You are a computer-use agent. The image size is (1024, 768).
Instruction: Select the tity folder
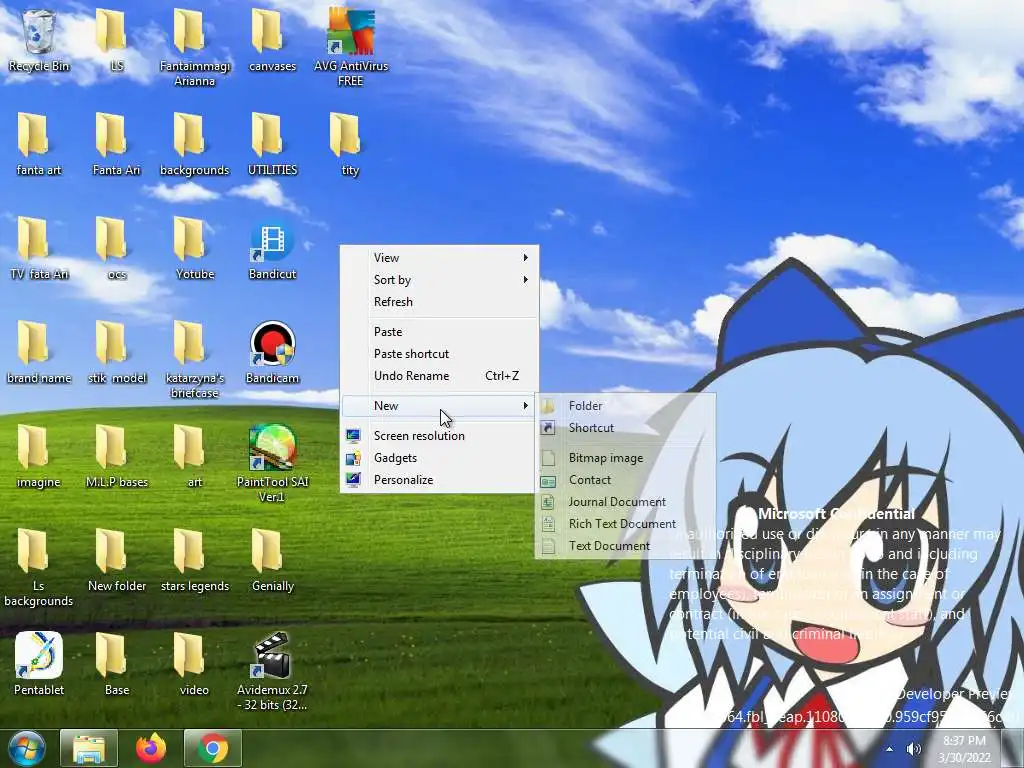[351, 144]
